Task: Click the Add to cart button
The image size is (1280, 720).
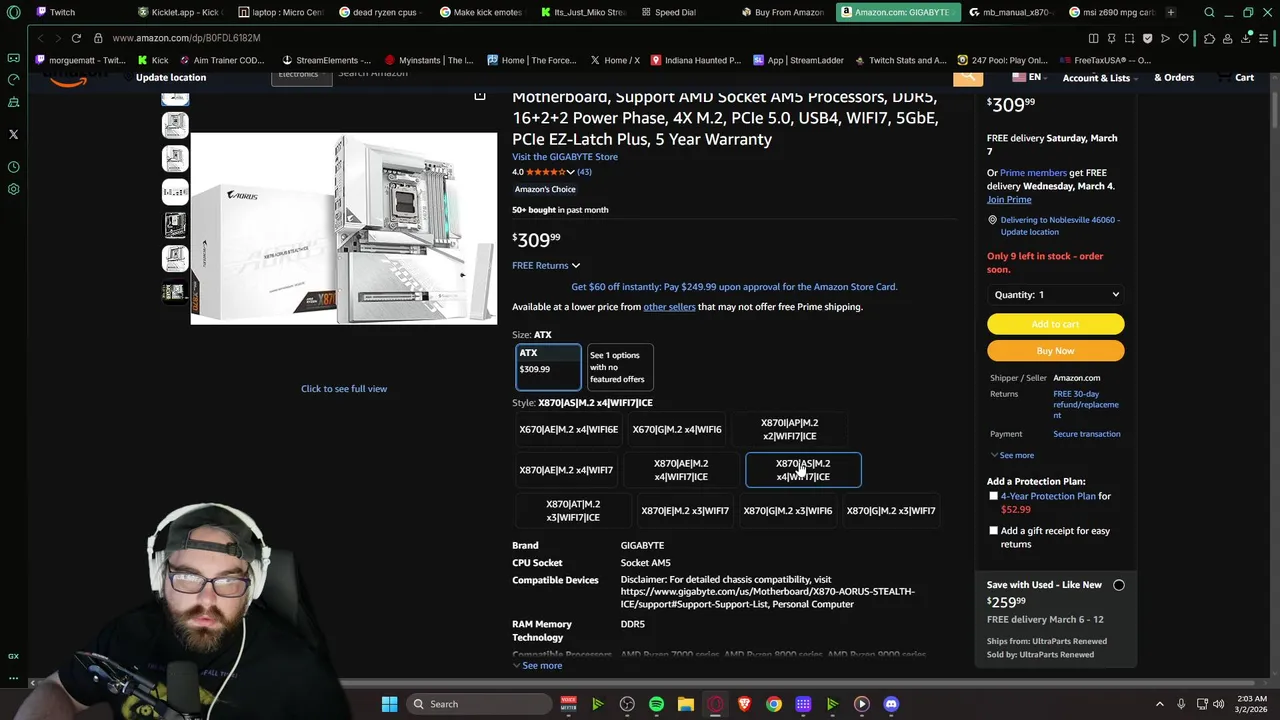Action: coord(1055,324)
